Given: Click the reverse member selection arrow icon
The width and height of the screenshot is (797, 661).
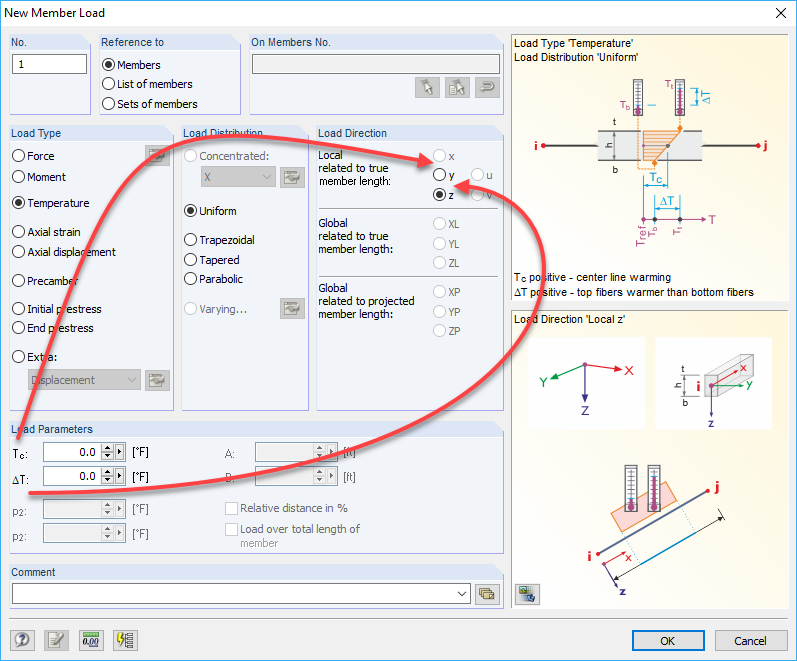Looking at the screenshot, I should click(x=487, y=87).
